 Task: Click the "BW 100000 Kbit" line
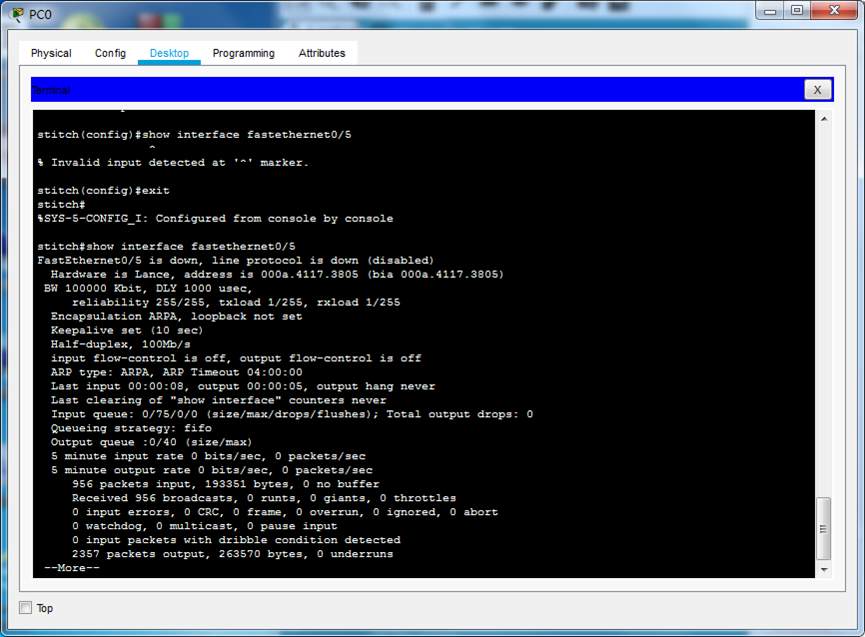coord(148,288)
